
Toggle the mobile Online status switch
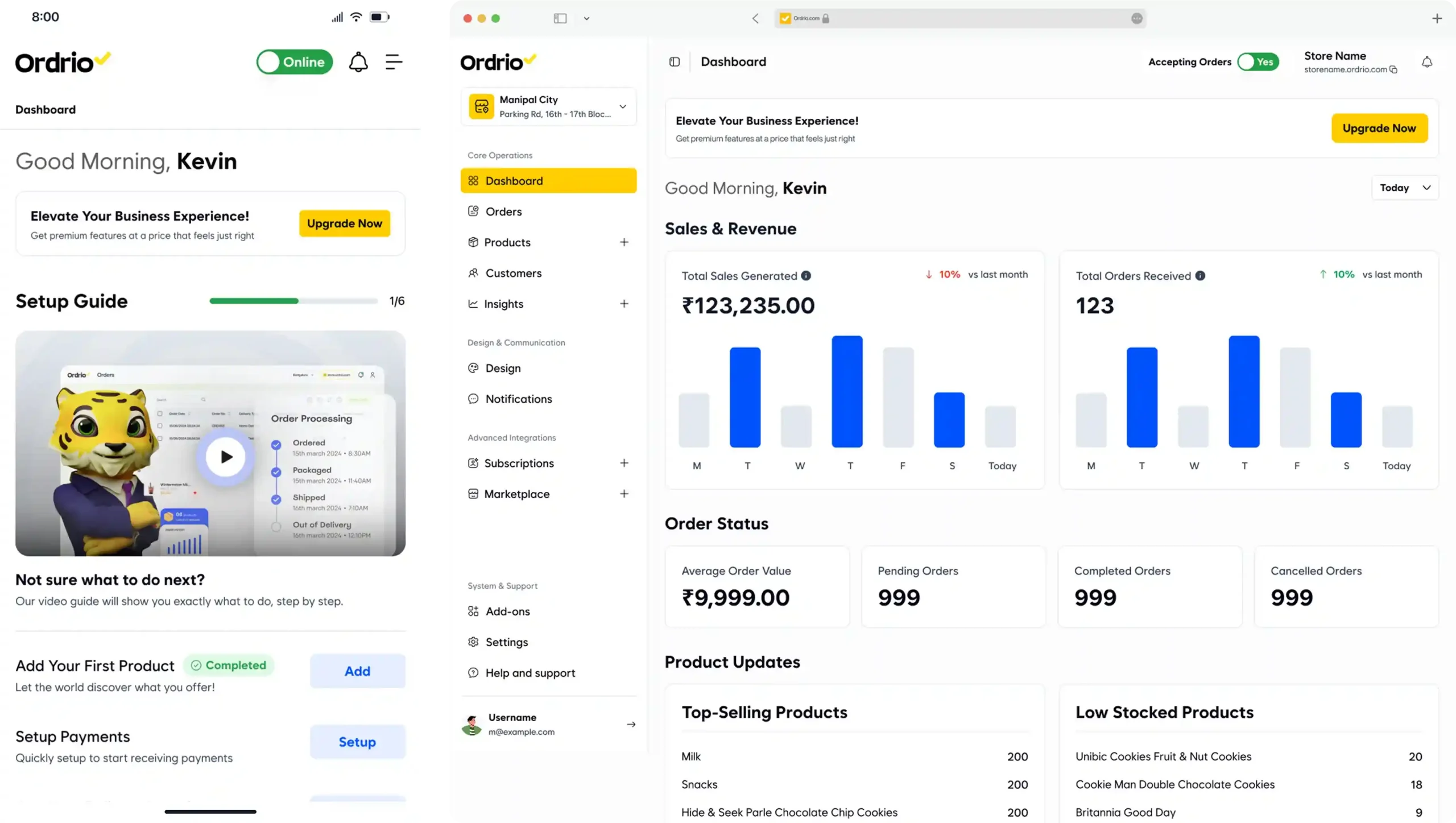coord(295,62)
